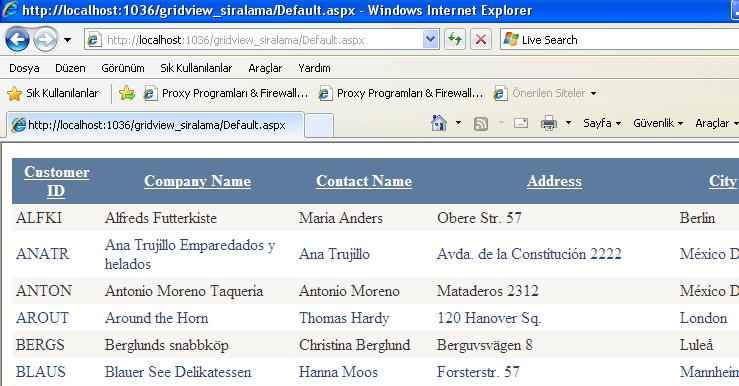Click the Home page icon
Screen dimensions: 739x386
pyautogui.click(x=439, y=123)
